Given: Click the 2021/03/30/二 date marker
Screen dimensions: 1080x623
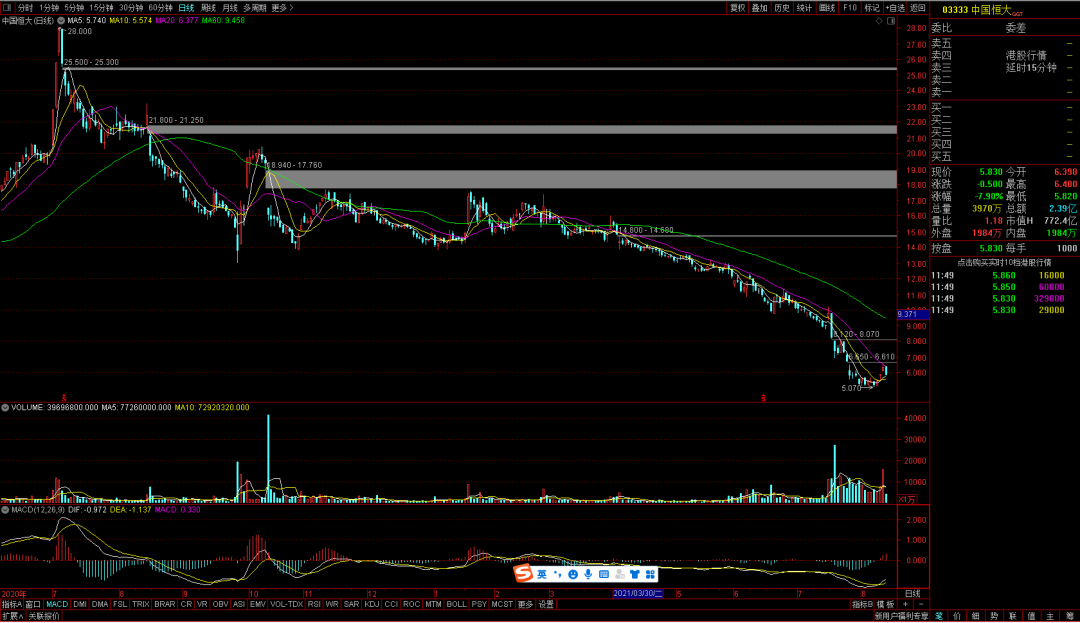Looking at the screenshot, I should (x=638, y=593).
